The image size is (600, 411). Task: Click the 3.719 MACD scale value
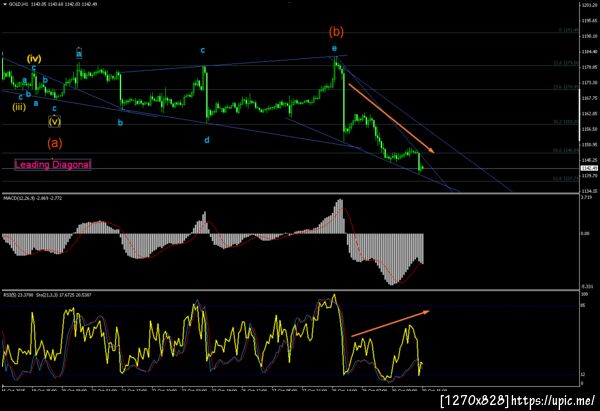click(x=587, y=197)
